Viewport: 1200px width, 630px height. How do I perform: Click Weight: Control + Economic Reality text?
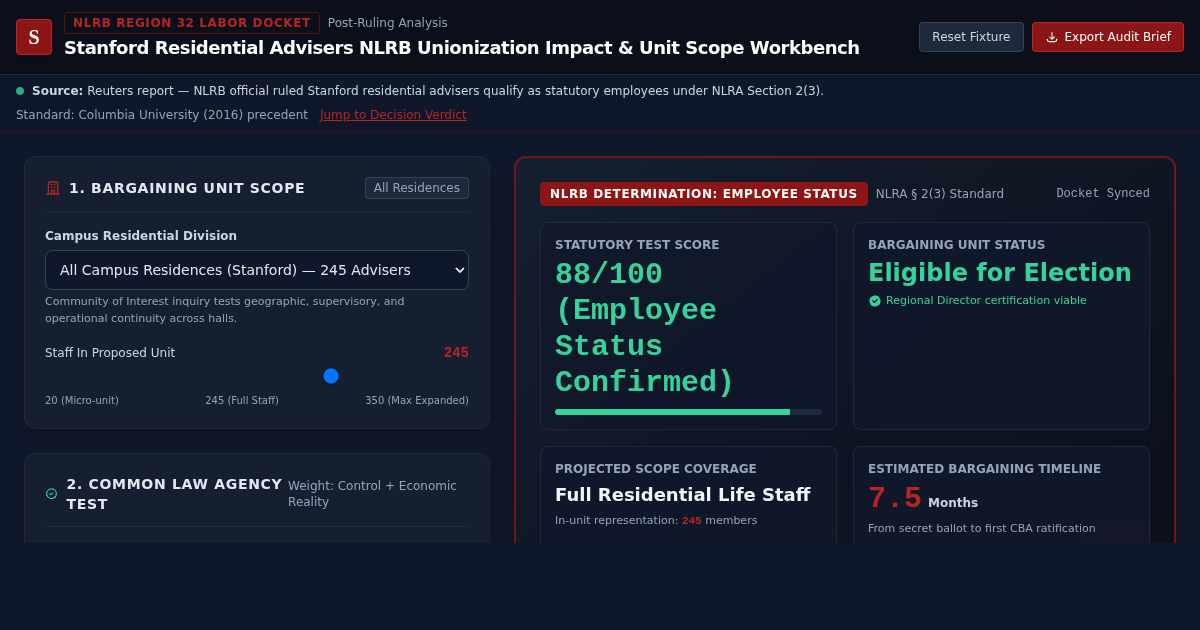click(372, 494)
